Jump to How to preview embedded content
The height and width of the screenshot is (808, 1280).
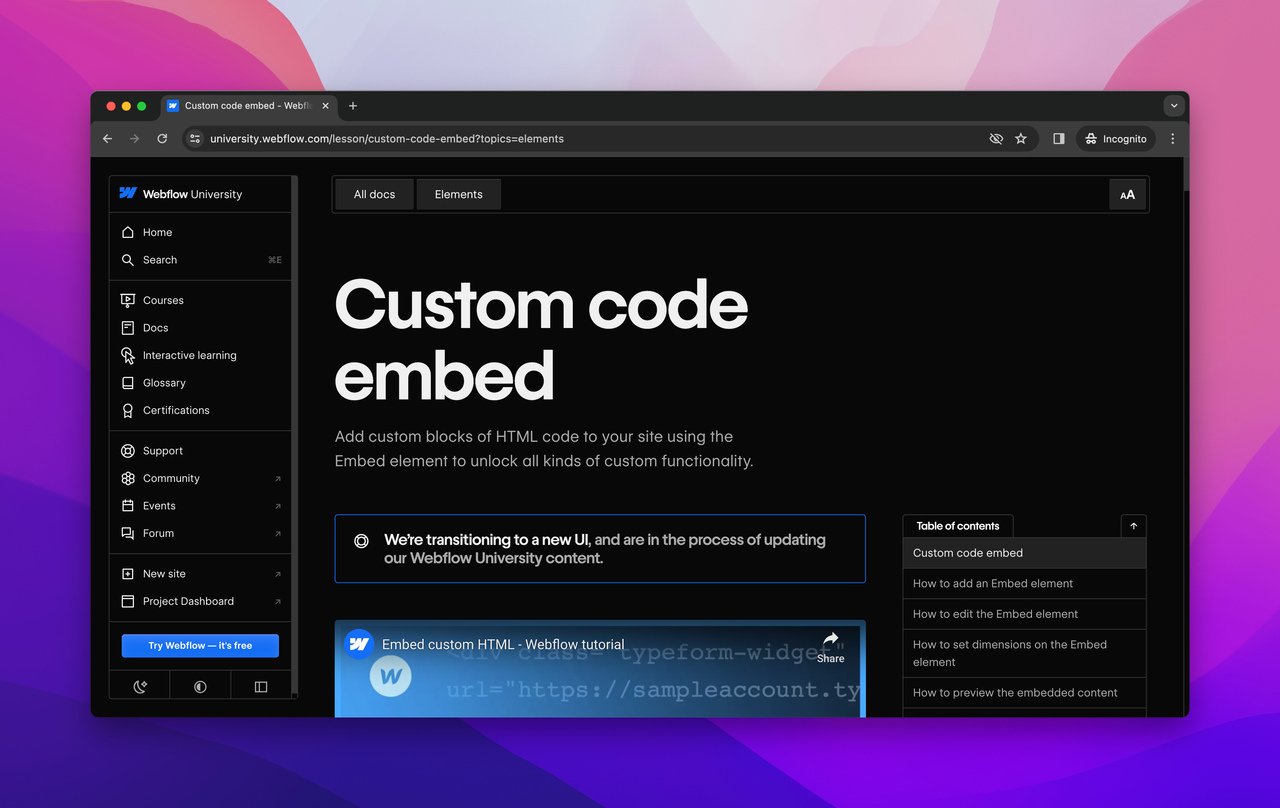pyautogui.click(x=1024, y=693)
